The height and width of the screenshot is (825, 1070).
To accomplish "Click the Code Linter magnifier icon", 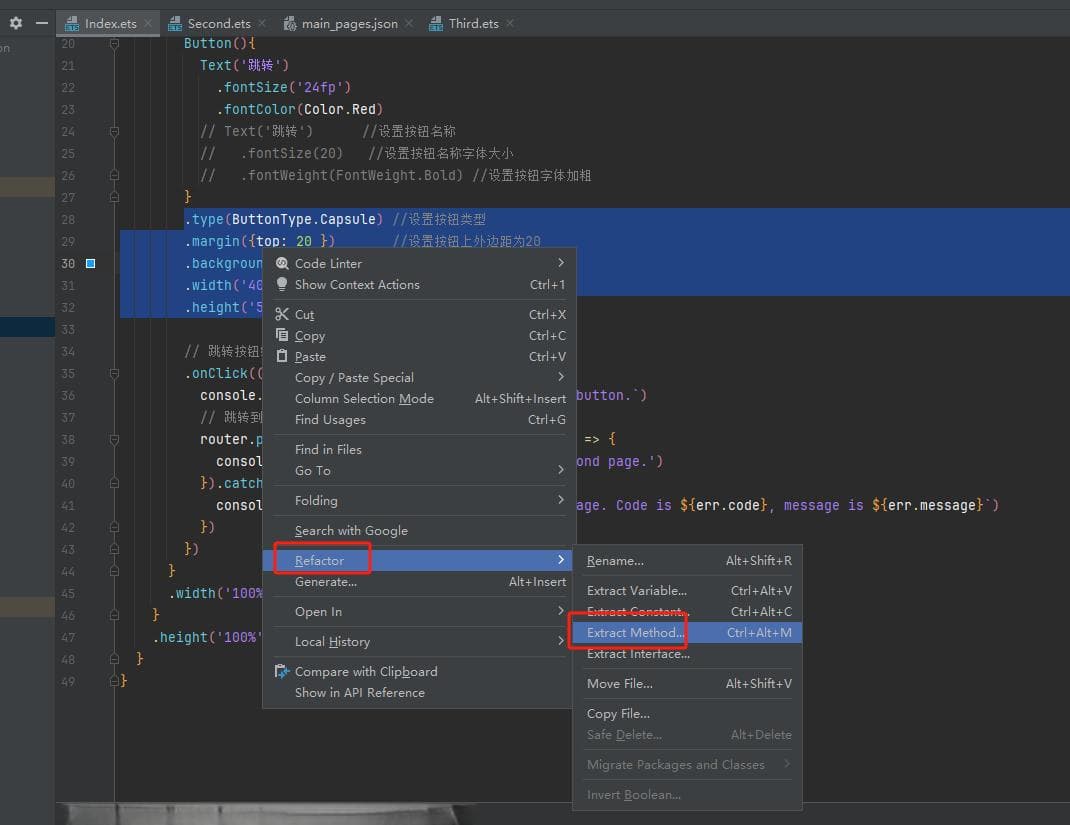I will coord(282,263).
